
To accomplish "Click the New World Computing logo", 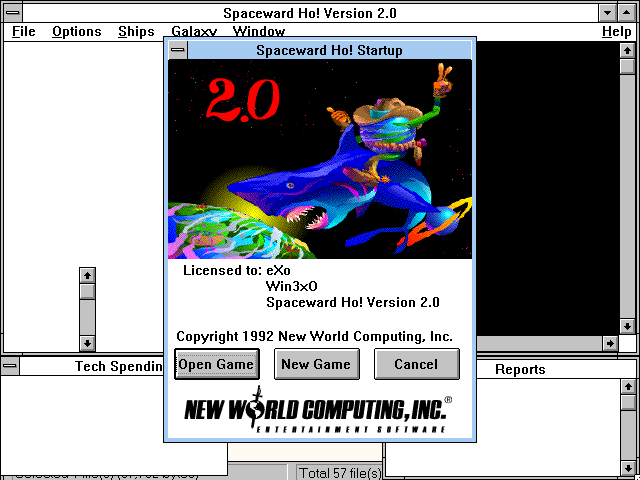I will tap(319, 413).
